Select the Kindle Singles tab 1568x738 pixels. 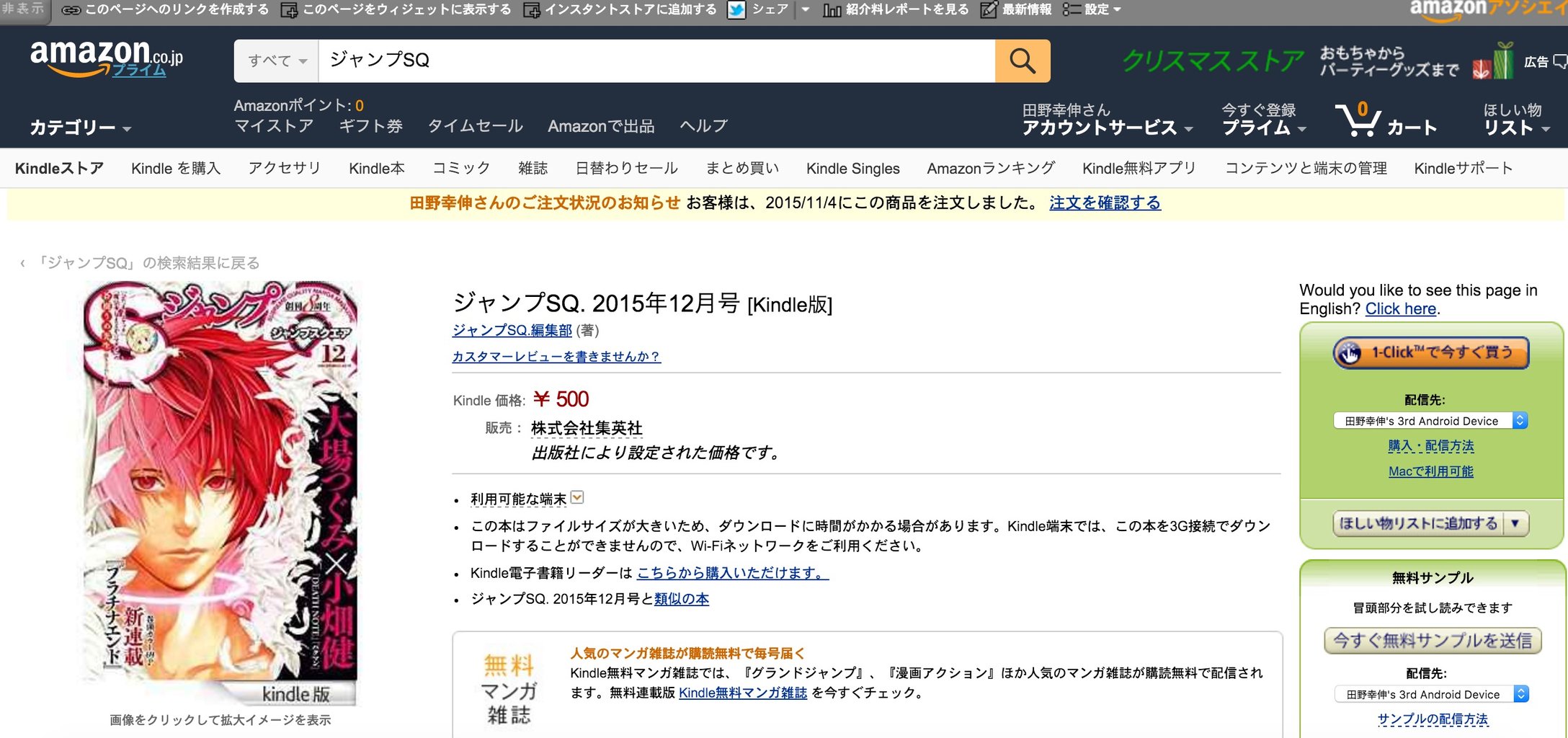click(853, 169)
